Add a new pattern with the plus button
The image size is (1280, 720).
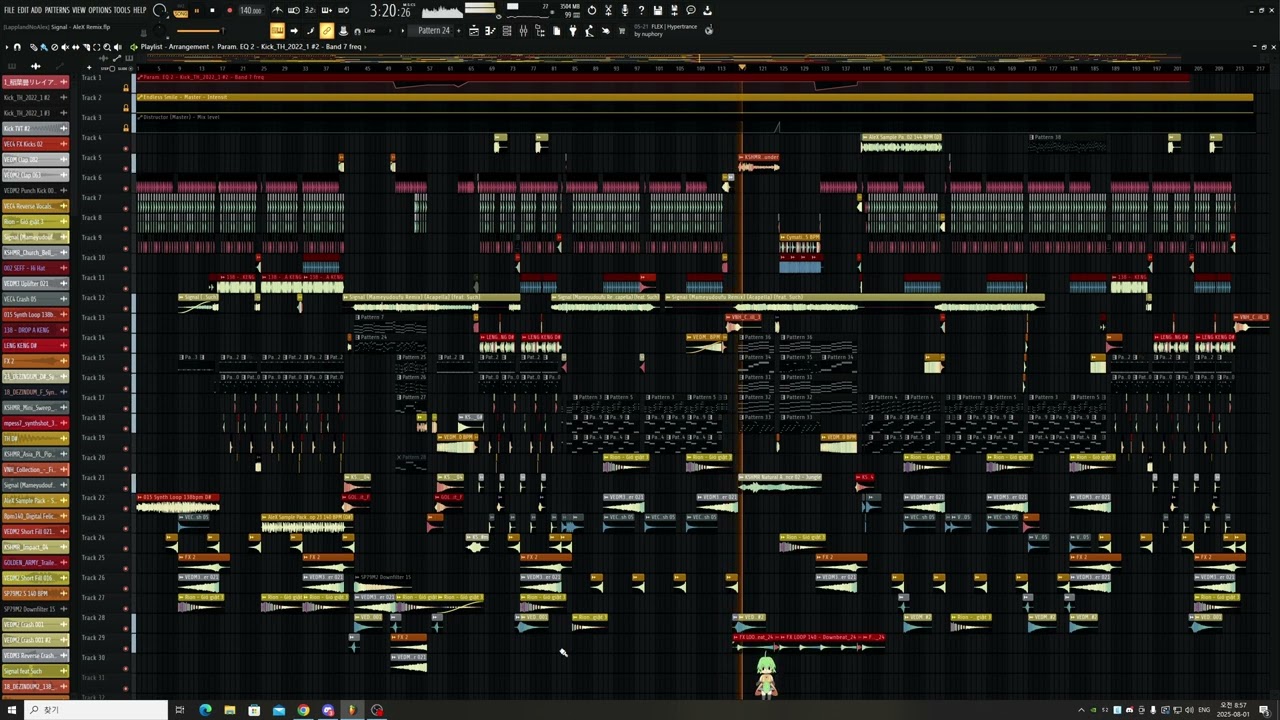[x=459, y=31]
